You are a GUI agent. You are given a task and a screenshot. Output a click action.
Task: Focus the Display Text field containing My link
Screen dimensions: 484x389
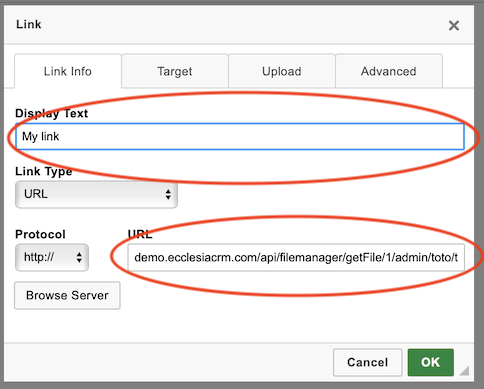(240, 136)
